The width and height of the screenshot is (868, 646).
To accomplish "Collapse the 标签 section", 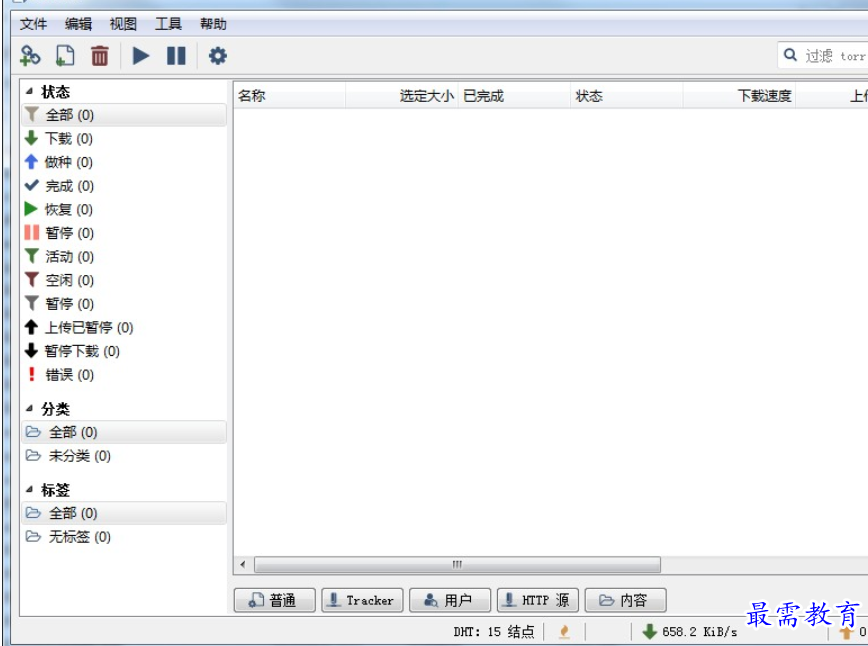I will tap(29, 490).
